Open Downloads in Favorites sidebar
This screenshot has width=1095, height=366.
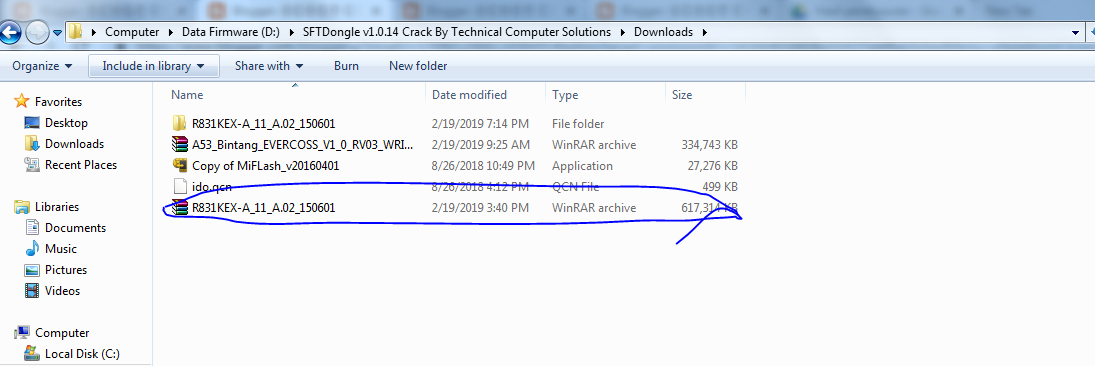(74, 144)
